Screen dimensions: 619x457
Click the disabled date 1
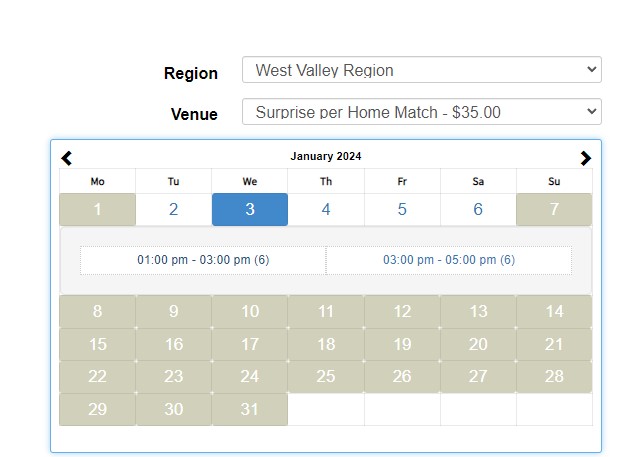tap(98, 210)
